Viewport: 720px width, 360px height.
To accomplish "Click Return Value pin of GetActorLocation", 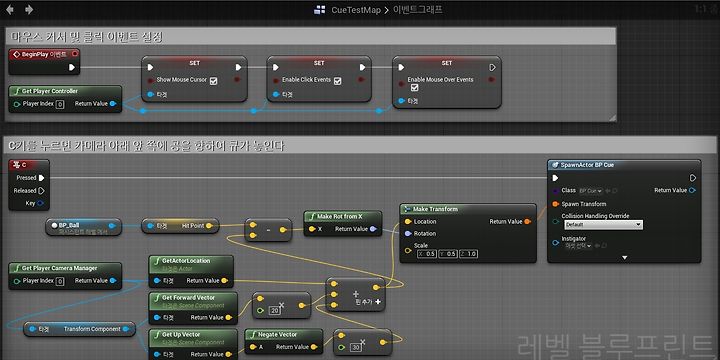I will [224, 281].
